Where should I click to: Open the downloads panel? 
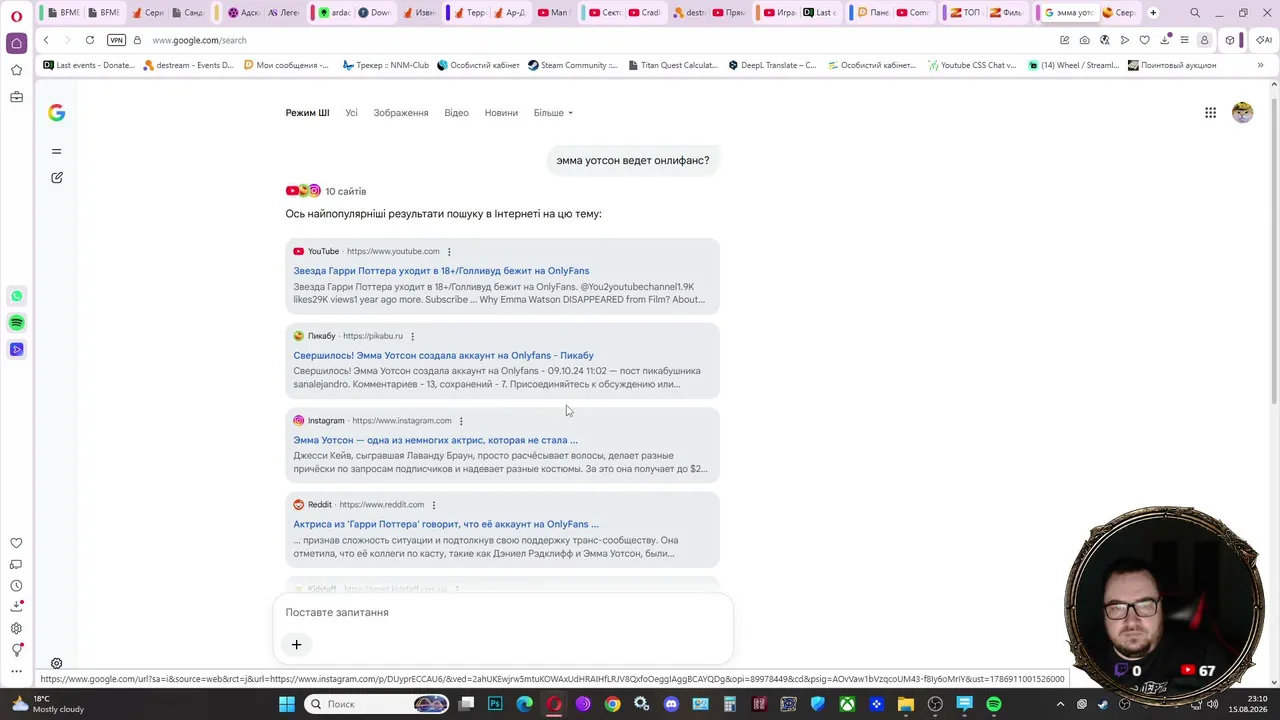click(1164, 40)
